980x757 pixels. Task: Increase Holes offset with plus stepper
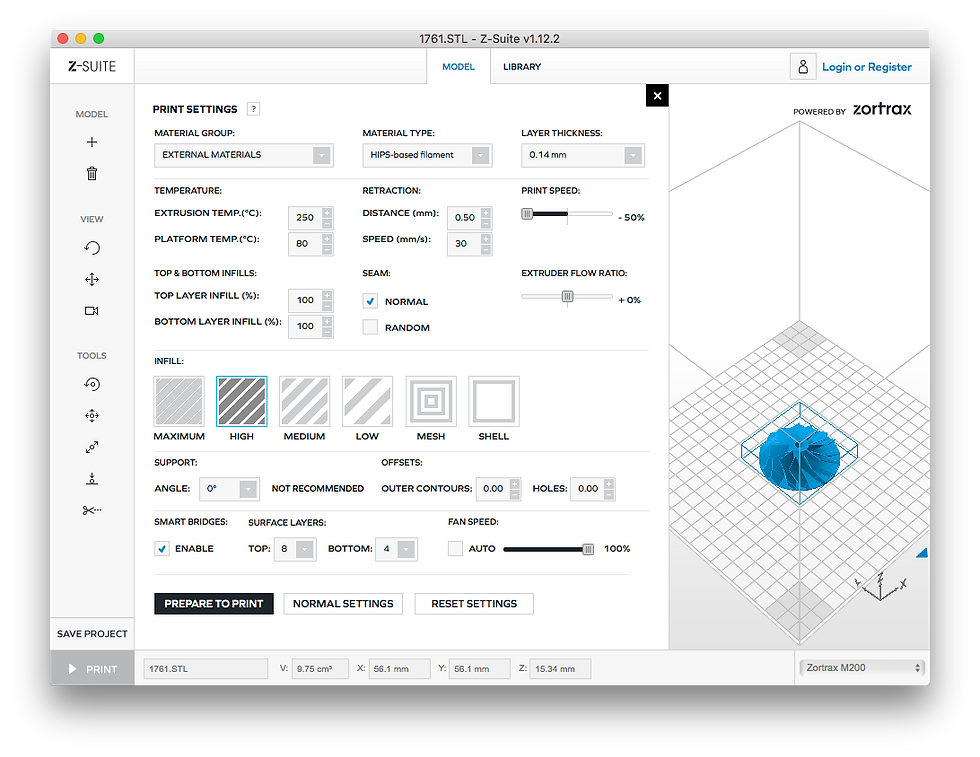pos(609,483)
